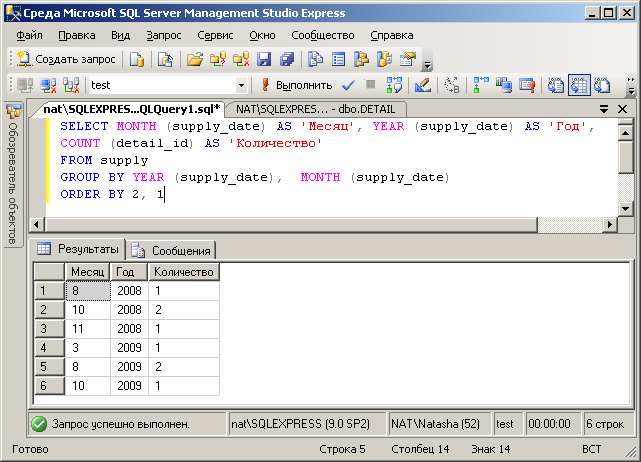
Task: Select row header 3 in results grid
Action: pyautogui.click(x=49, y=329)
